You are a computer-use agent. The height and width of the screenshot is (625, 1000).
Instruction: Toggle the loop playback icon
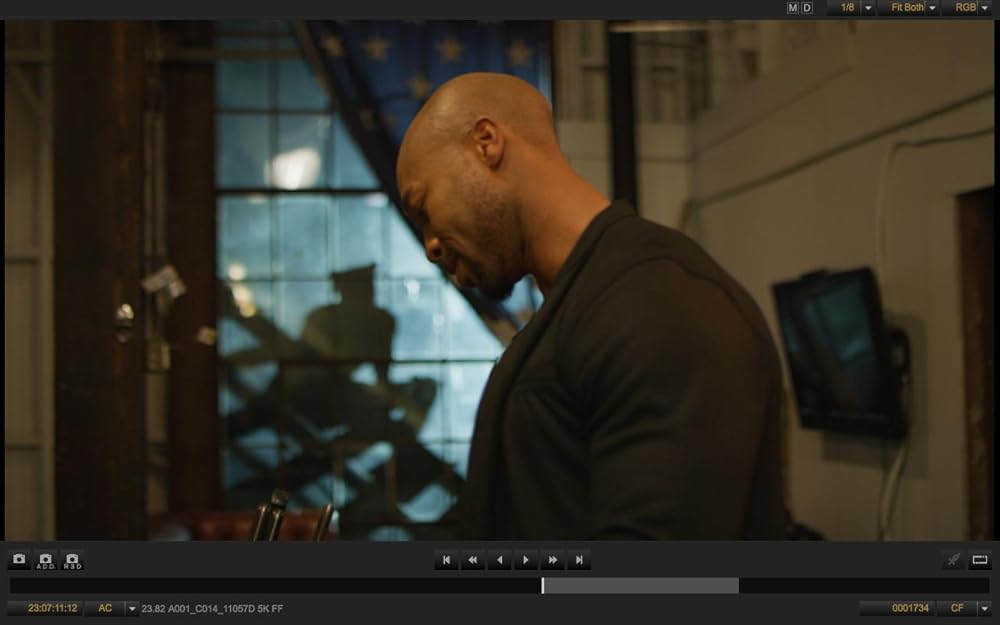pyautogui.click(x=980, y=560)
